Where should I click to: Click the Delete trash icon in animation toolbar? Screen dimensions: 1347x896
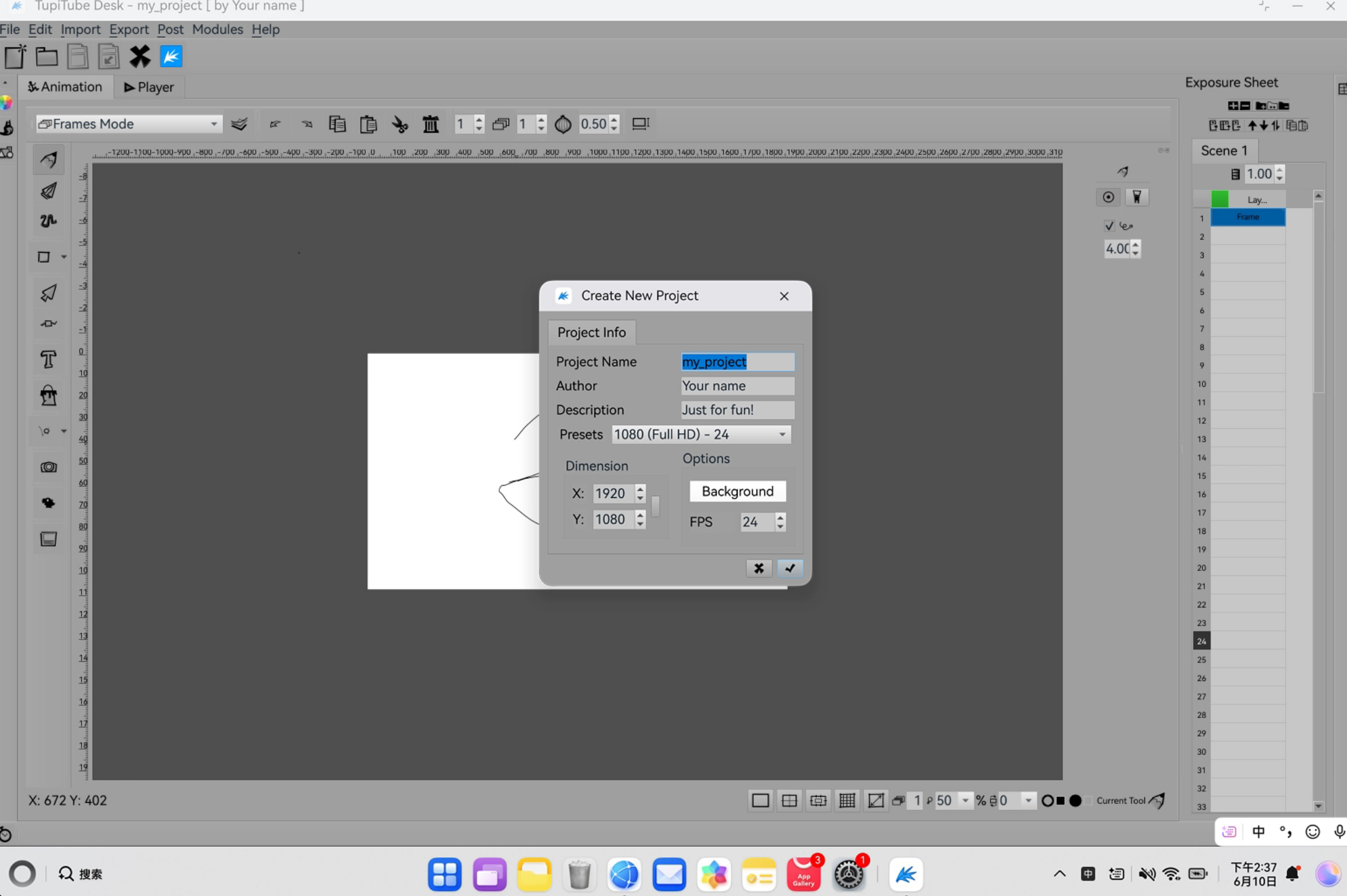point(431,124)
